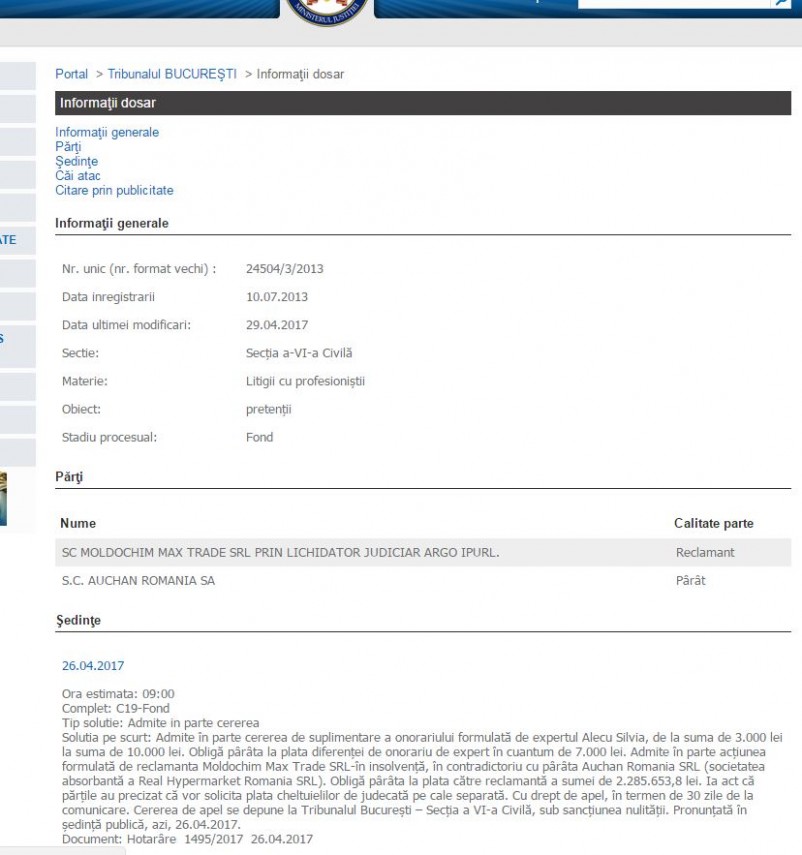Click the sidebar thumbnail image

click(x=3, y=498)
